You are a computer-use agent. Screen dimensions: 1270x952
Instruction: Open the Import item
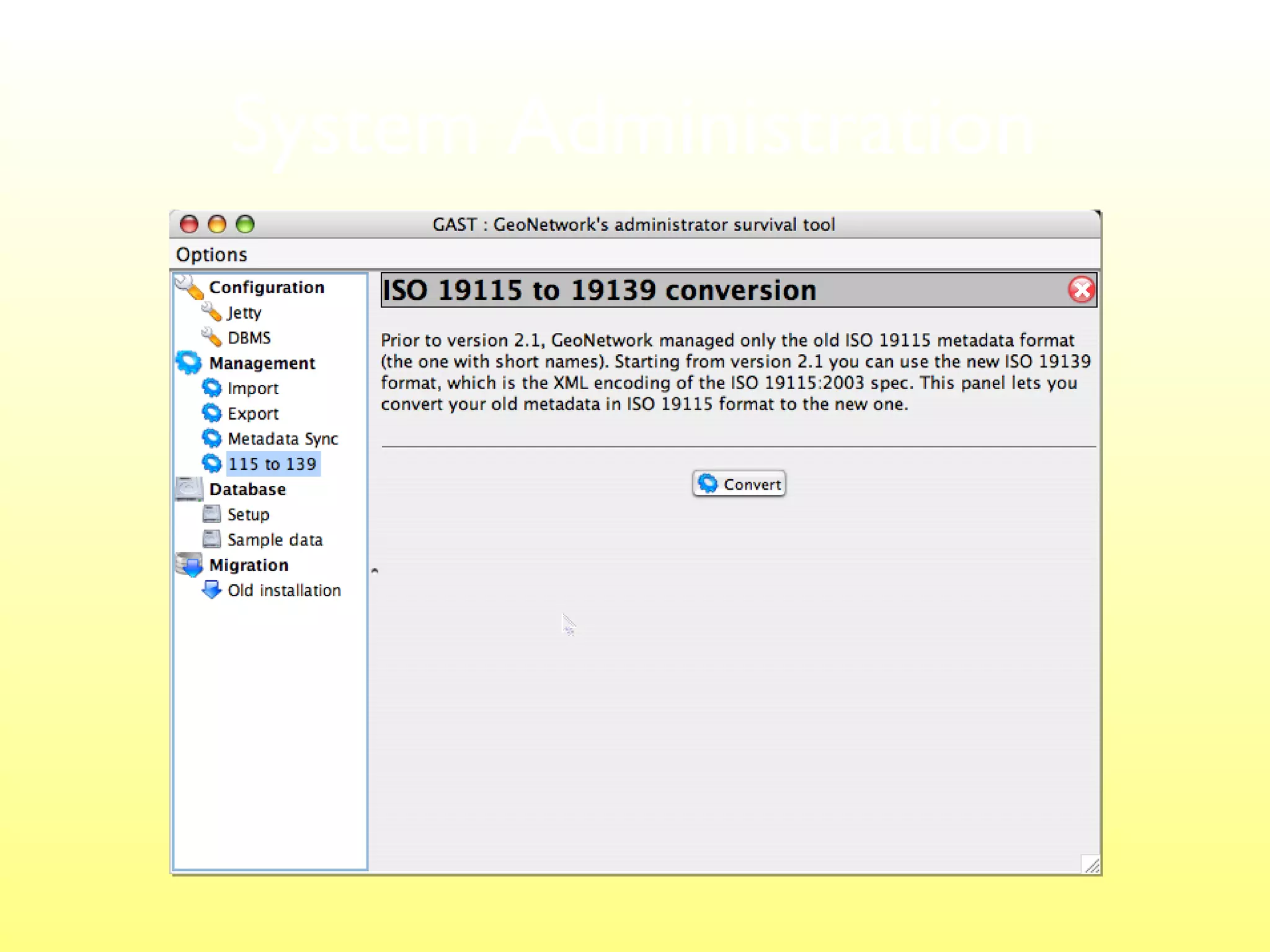(x=253, y=389)
